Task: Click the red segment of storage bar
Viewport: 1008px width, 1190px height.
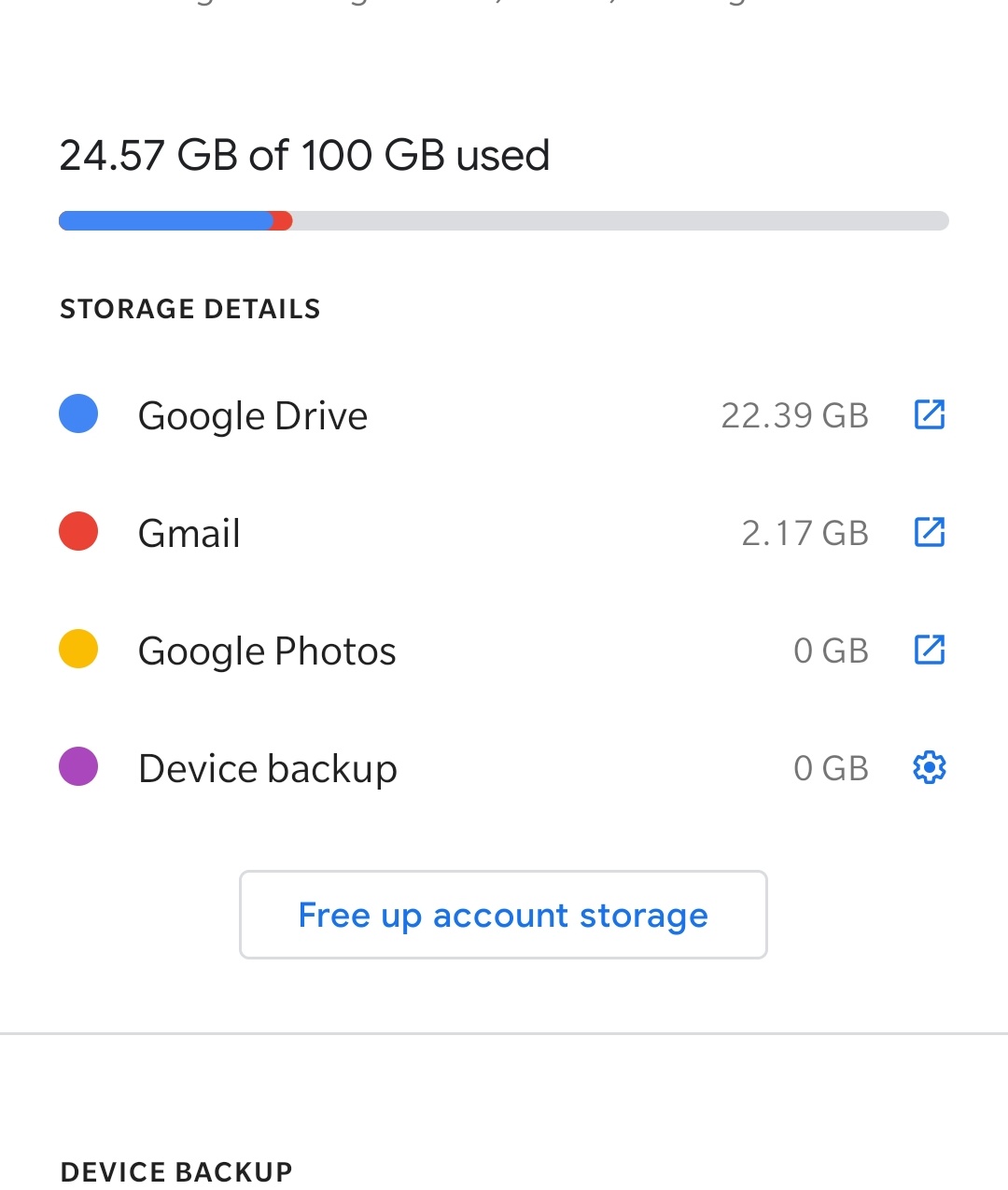Action: (282, 221)
